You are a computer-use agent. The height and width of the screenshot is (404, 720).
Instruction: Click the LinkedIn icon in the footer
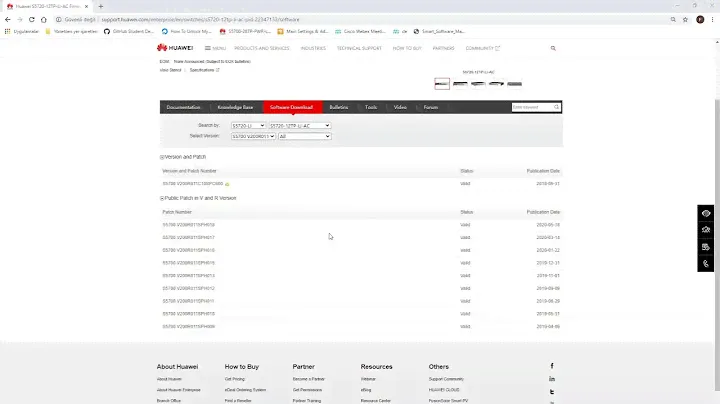552,379
